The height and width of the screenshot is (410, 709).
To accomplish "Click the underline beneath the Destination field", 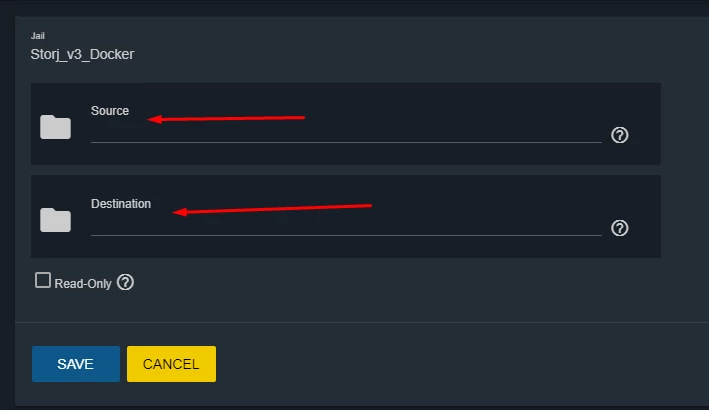I will point(346,236).
